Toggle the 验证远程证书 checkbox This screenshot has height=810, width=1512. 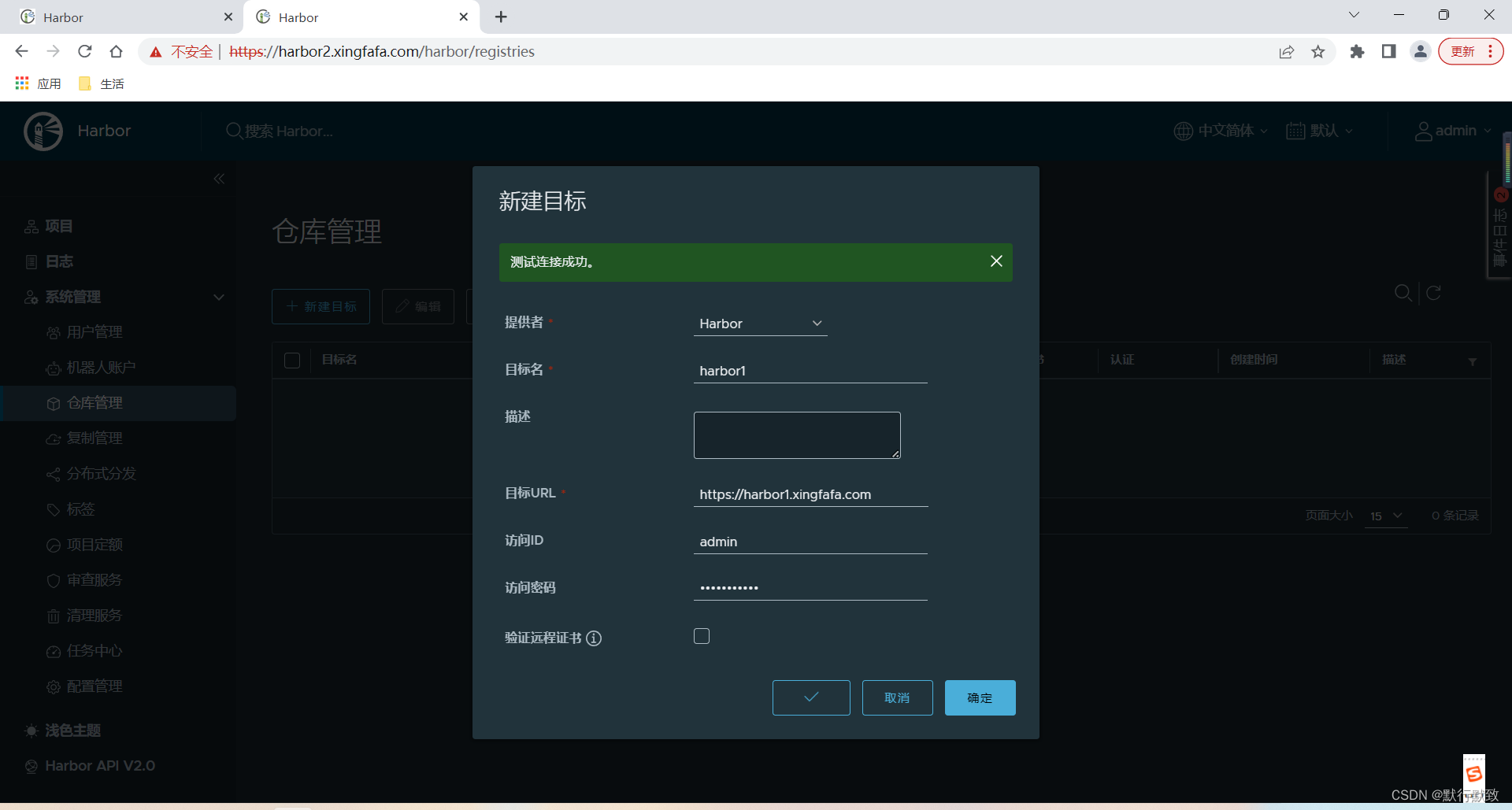tap(702, 636)
